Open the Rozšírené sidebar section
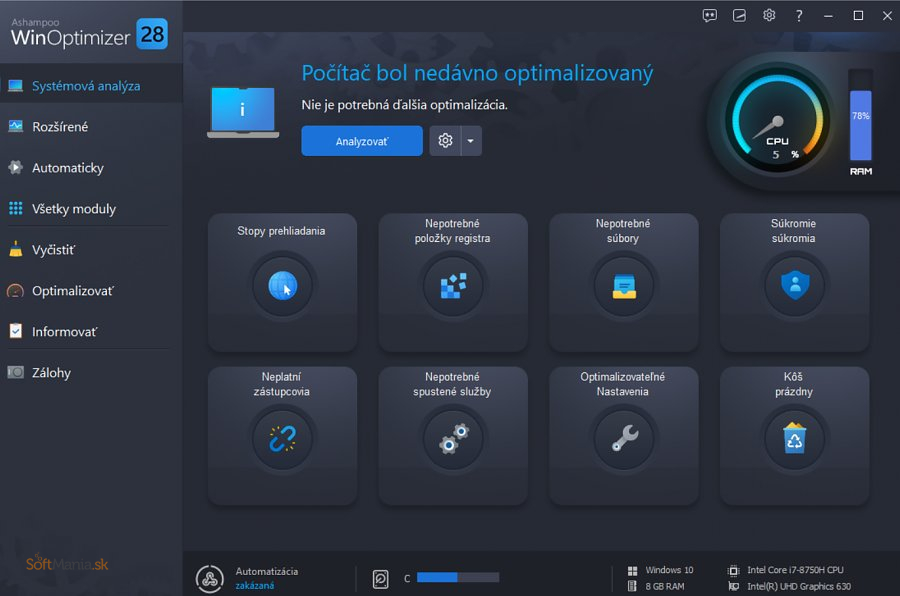The image size is (900, 596). (x=92, y=127)
